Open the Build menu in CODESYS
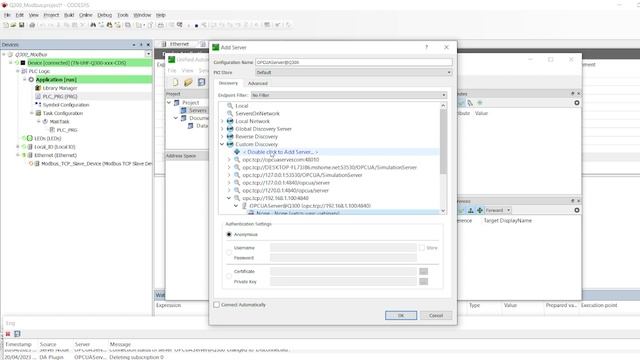 coord(69,15)
